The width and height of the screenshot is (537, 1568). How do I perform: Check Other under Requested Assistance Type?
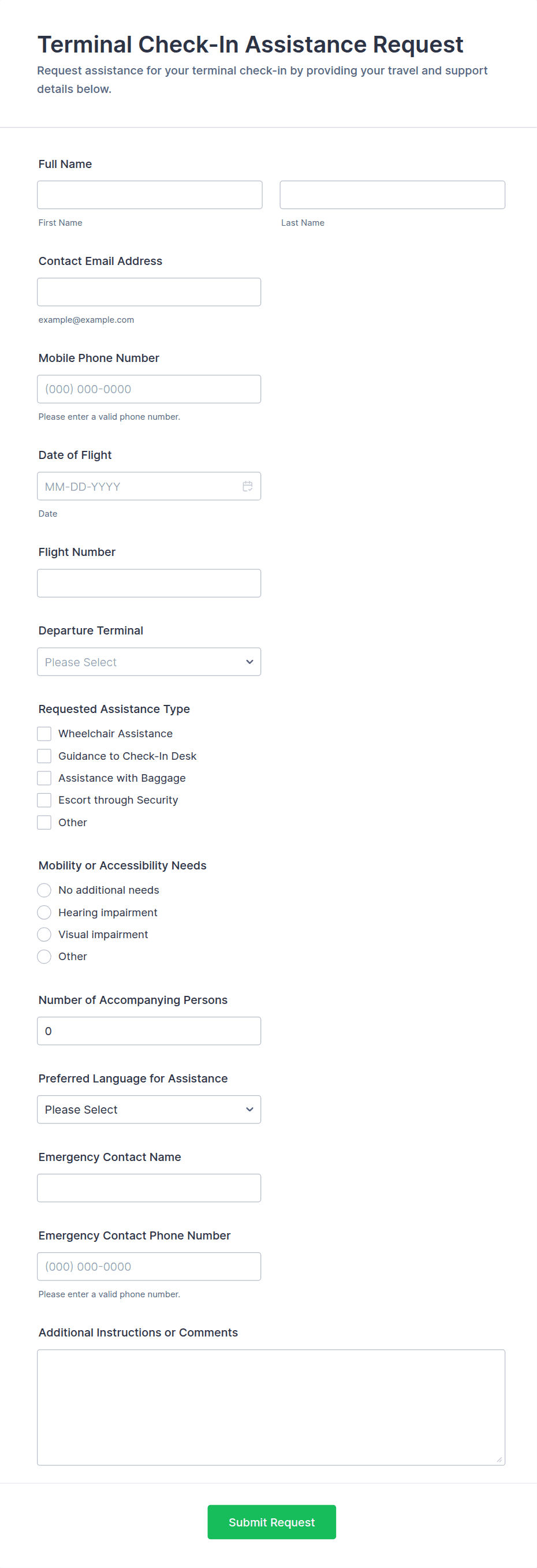pyautogui.click(x=44, y=822)
